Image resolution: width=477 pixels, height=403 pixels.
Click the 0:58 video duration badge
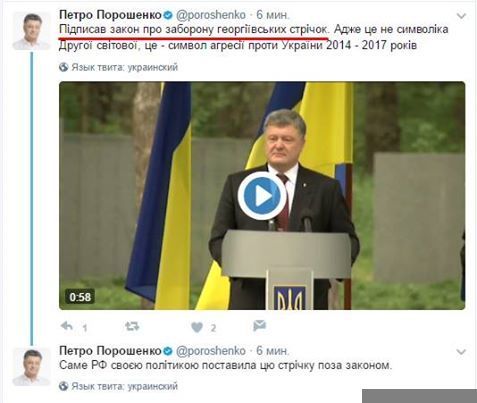pos(80,297)
